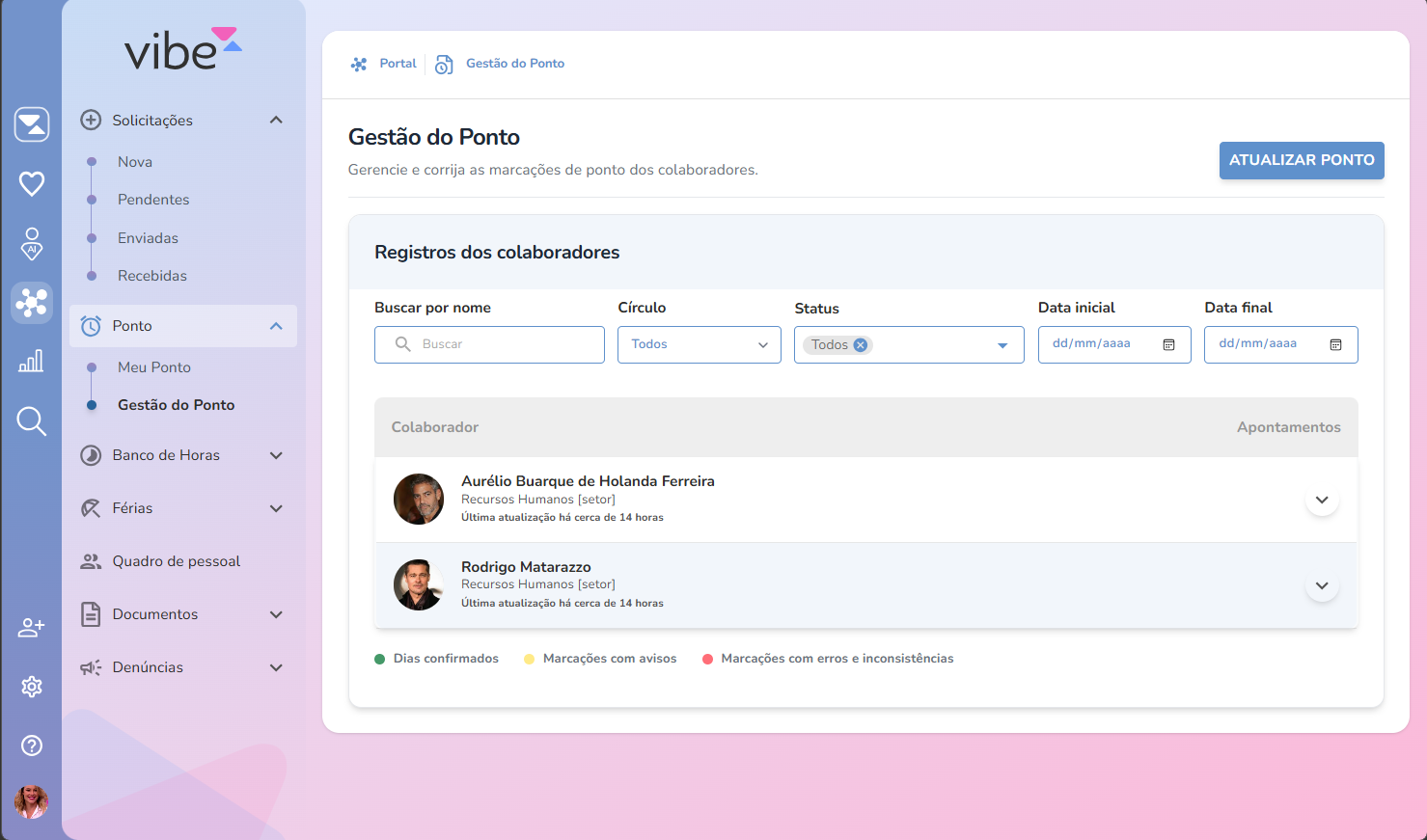Open the bar chart analytics icon

32,362
